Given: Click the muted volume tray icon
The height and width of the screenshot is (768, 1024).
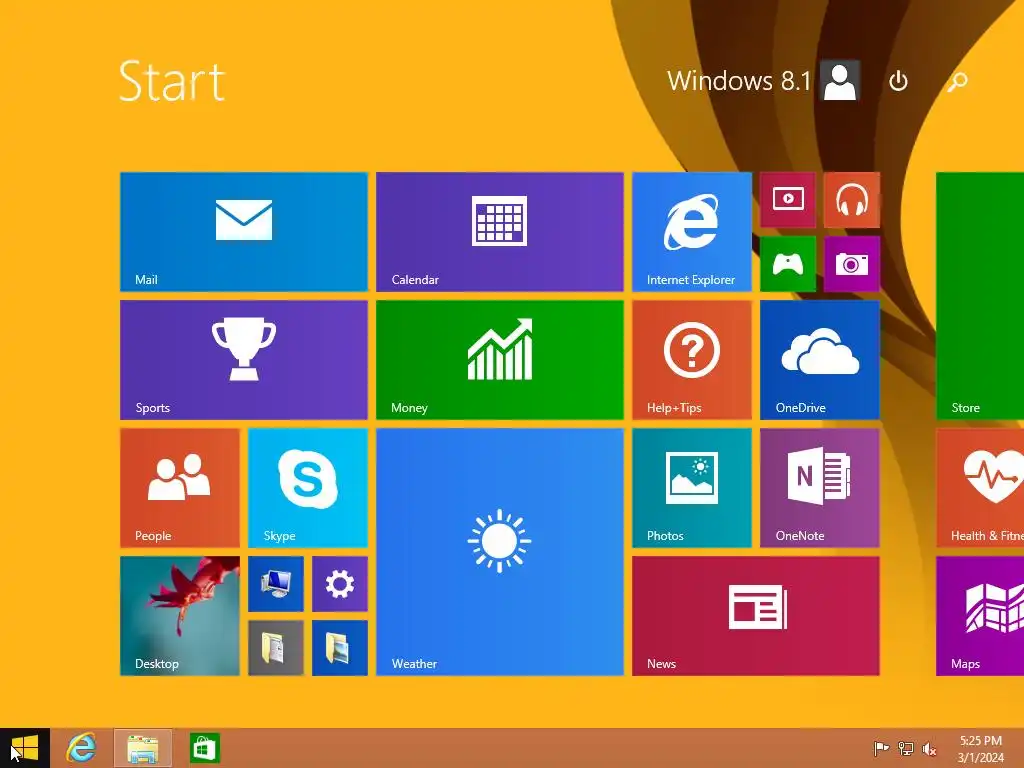Looking at the screenshot, I should click(929, 748).
